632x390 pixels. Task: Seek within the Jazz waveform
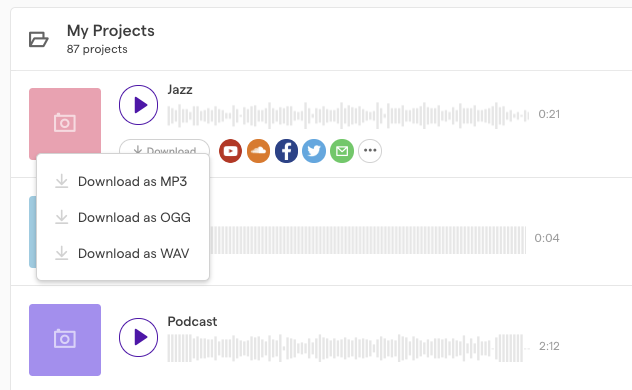coord(348,116)
